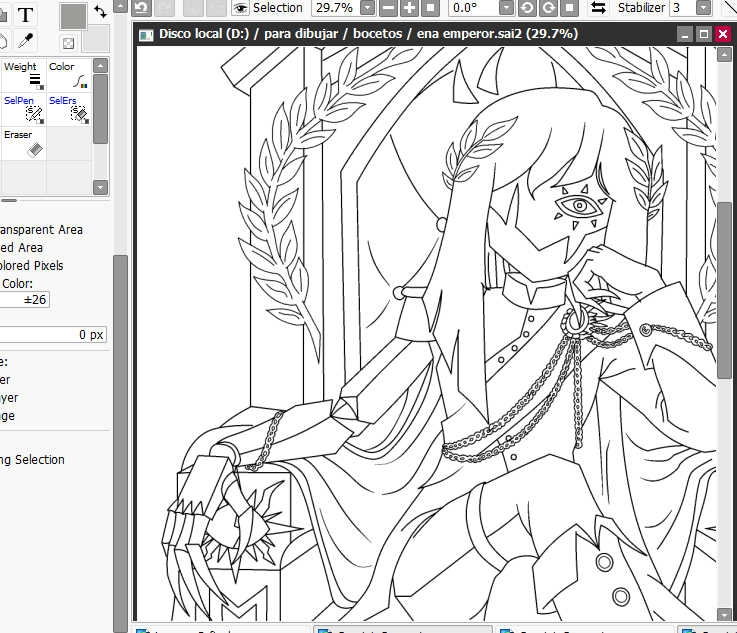Click the document icon in the canvas title bar
This screenshot has height=633, width=737.
(146, 35)
